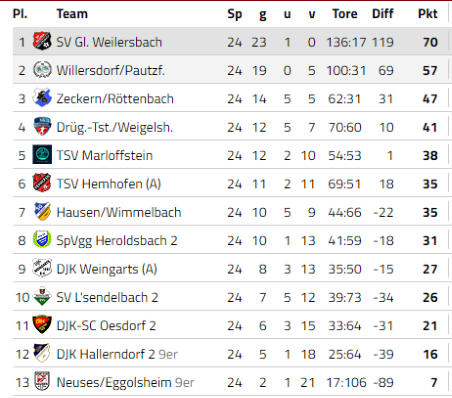Click the TSV Hemhofen red crest
This screenshot has height=398, width=452.
click(42, 183)
